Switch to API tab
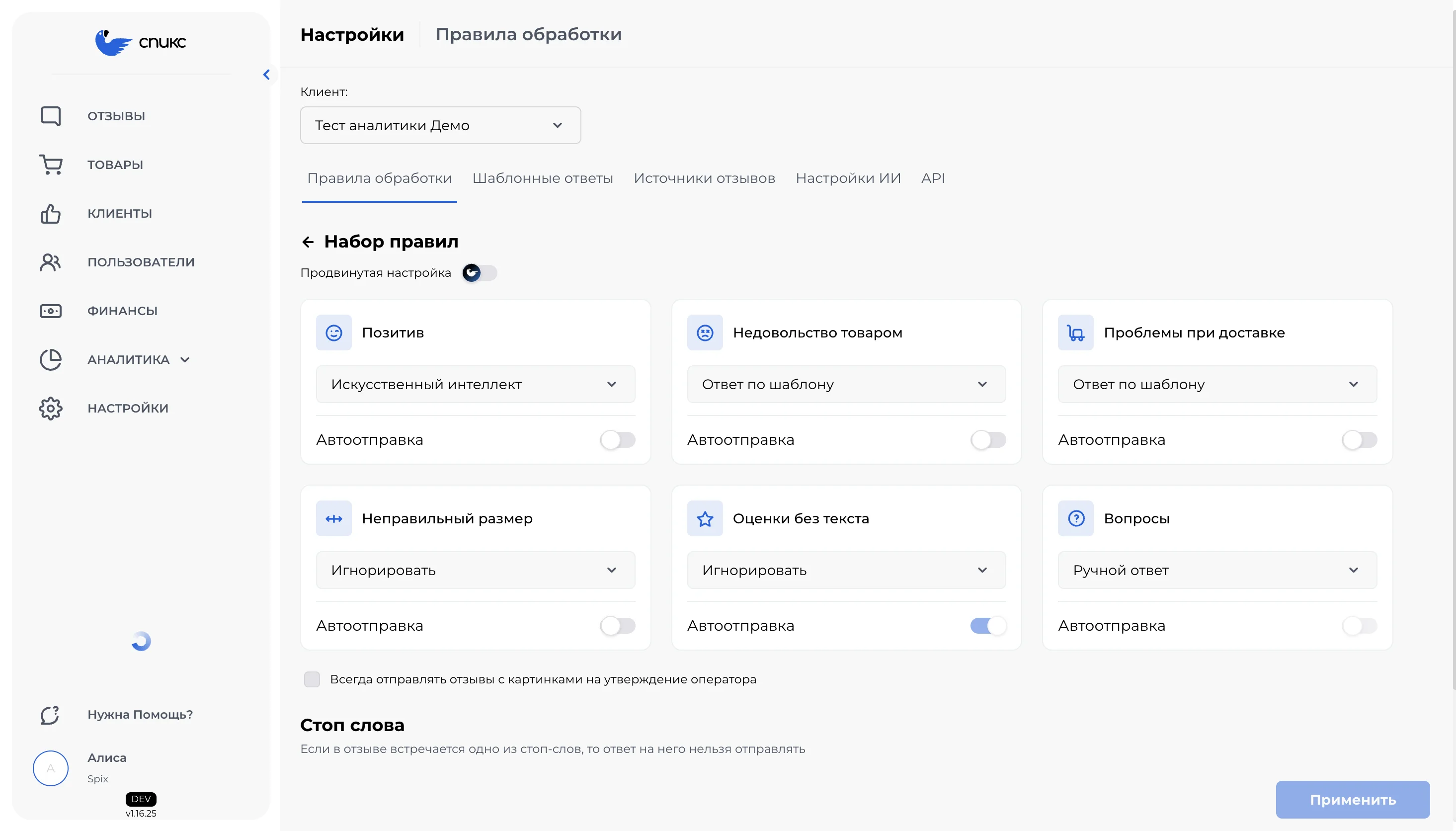Viewport: 1456px width, 831px height. [933, 178]
